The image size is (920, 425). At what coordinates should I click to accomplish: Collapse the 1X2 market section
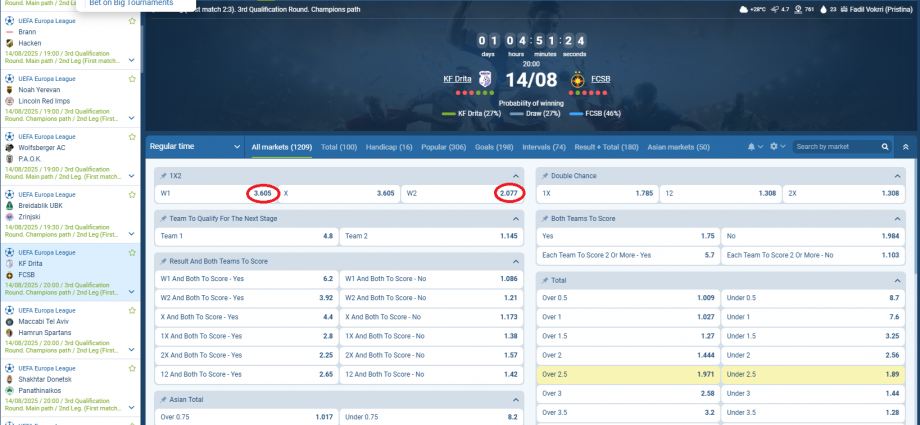pos(516,176)
